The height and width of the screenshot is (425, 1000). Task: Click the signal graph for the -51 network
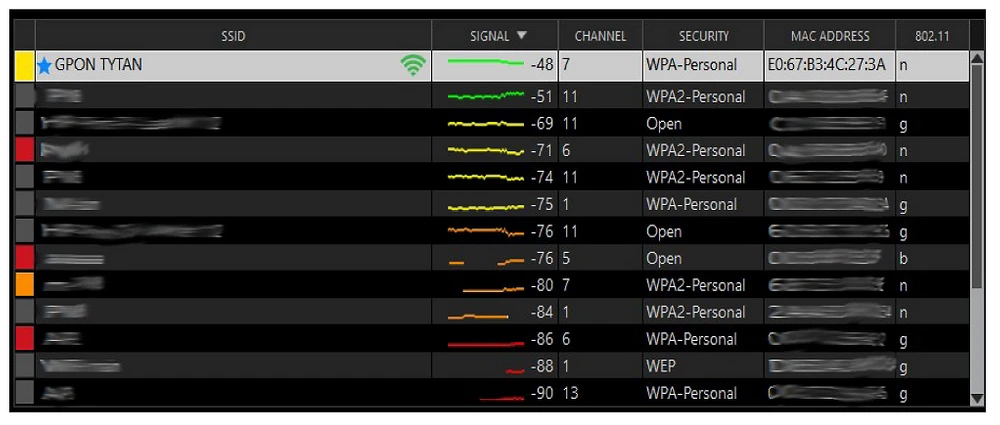point(485,96)
